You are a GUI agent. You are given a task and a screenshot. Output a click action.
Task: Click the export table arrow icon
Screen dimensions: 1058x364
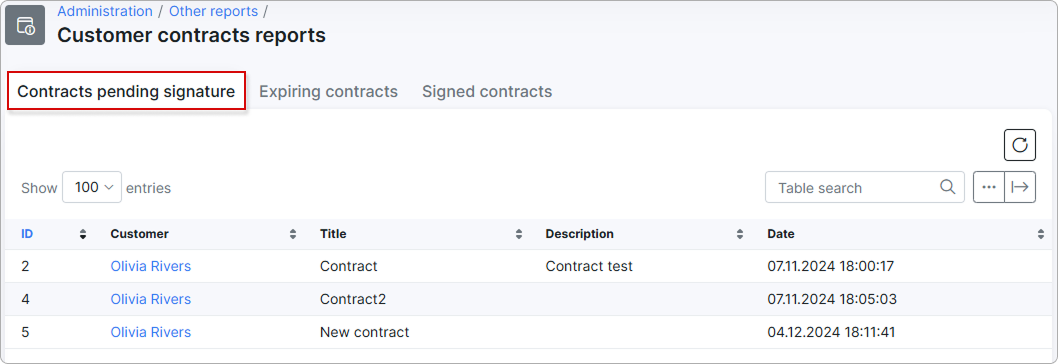[1020, 187]
